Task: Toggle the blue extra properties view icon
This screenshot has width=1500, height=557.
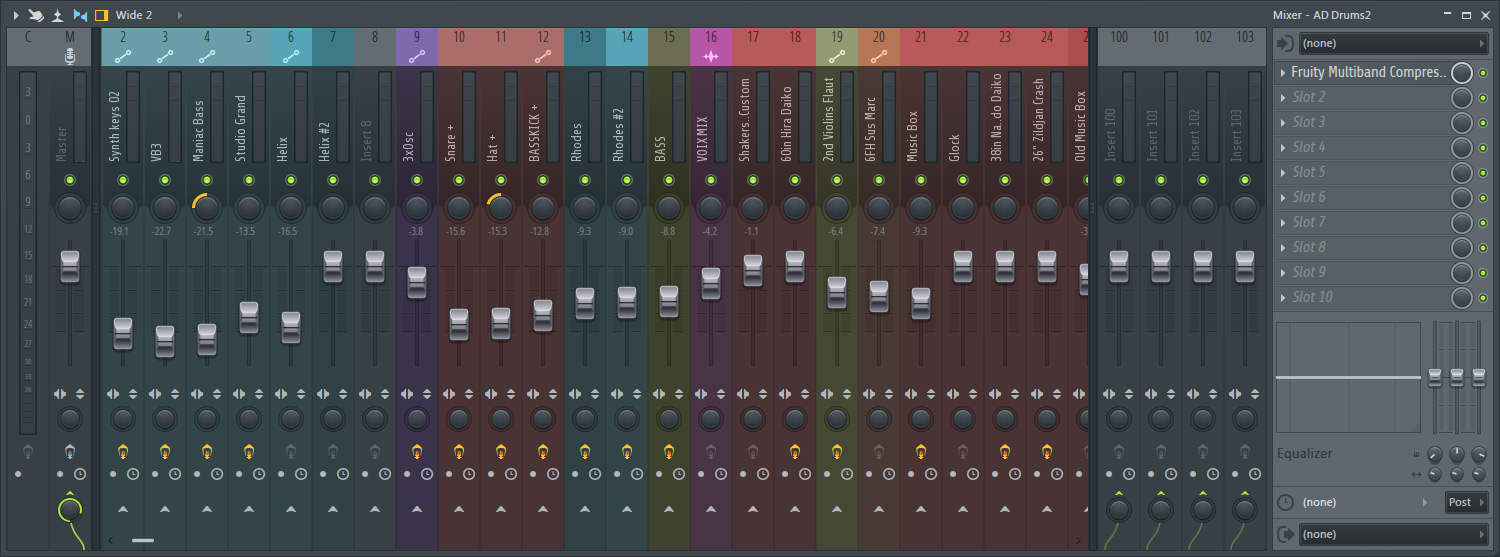Action: pyautogui.click(x=80, y=15)
